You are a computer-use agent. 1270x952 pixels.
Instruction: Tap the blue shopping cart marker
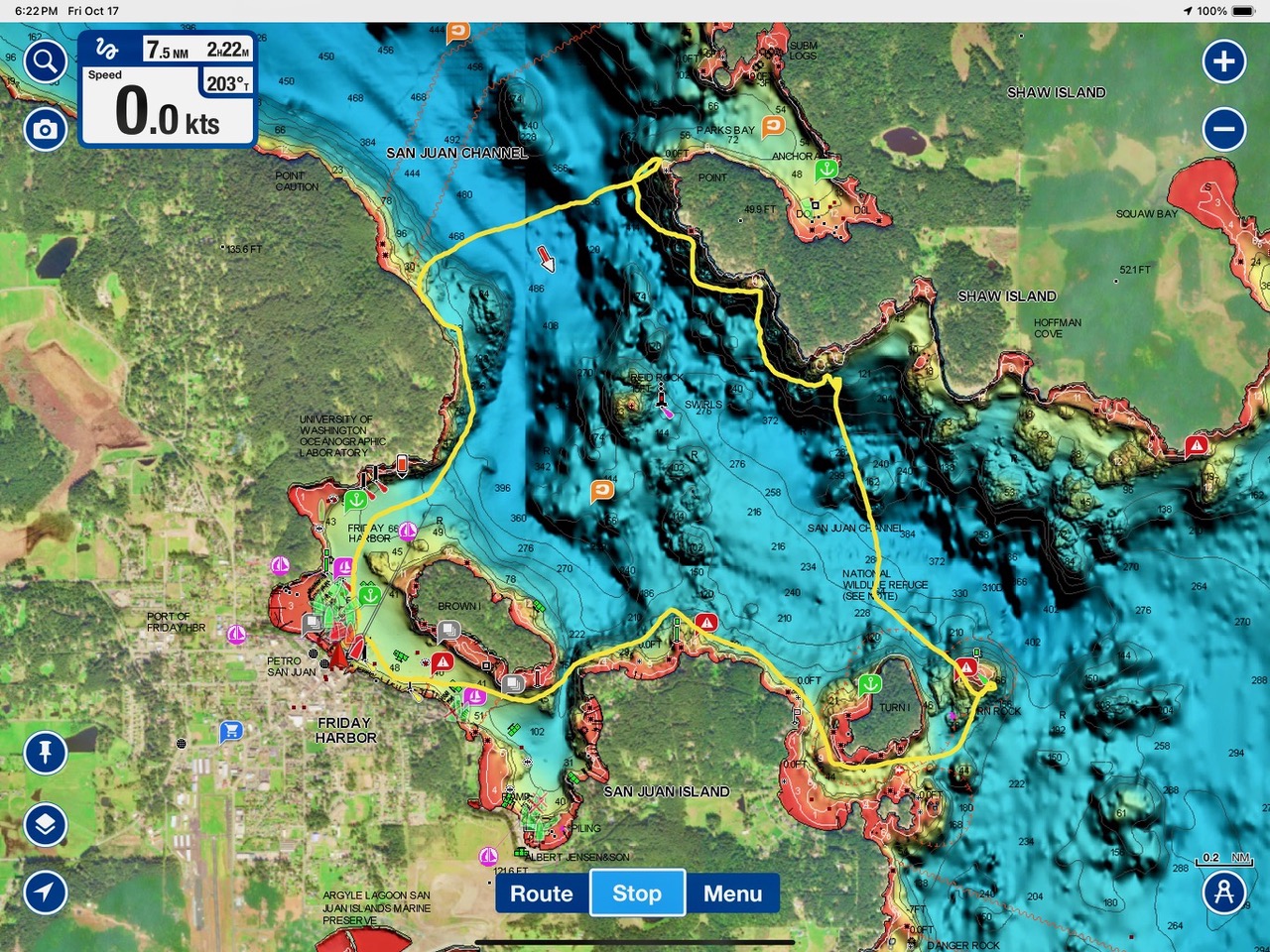click(x=230, y=732)
